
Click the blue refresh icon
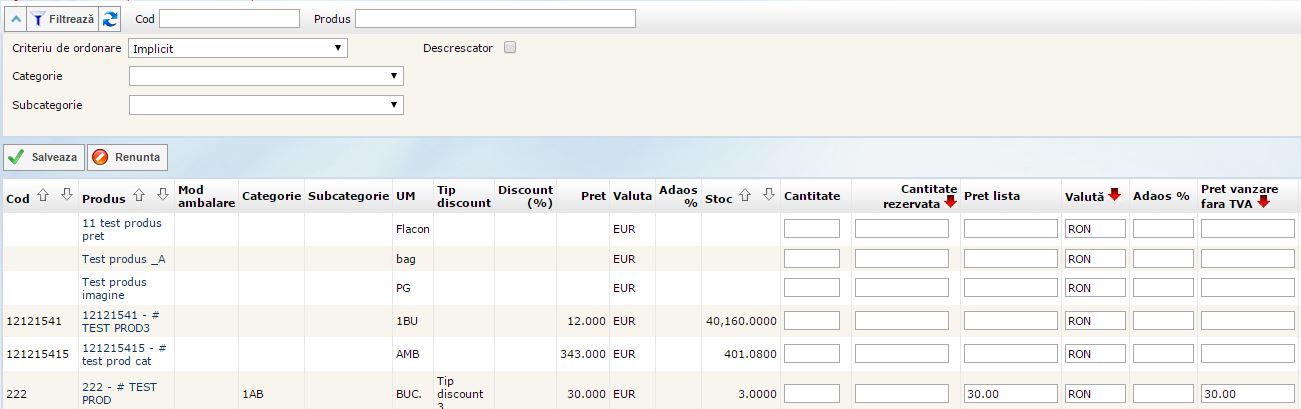click(x=110, y=19)
